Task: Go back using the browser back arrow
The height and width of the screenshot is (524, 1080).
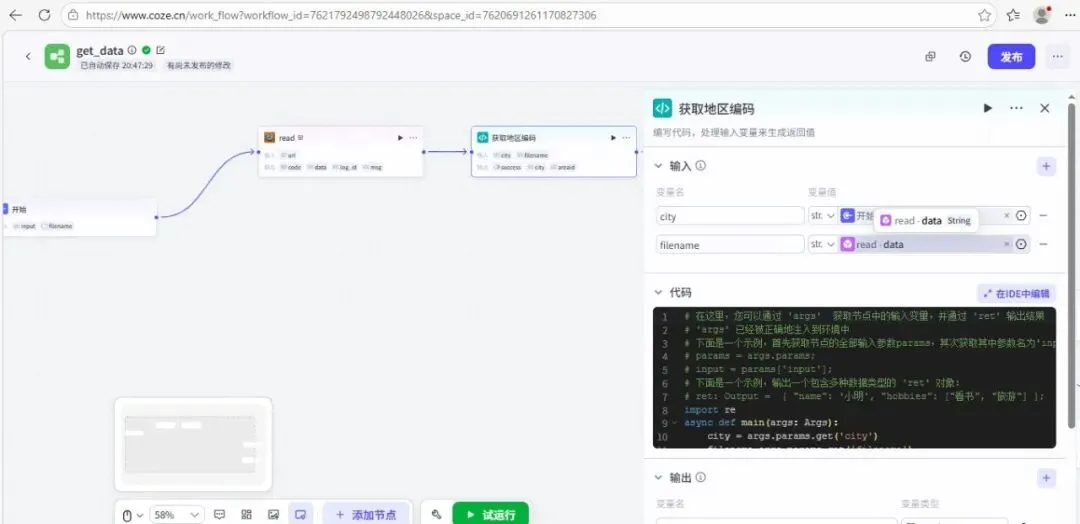Action: (x=15, y=15)
